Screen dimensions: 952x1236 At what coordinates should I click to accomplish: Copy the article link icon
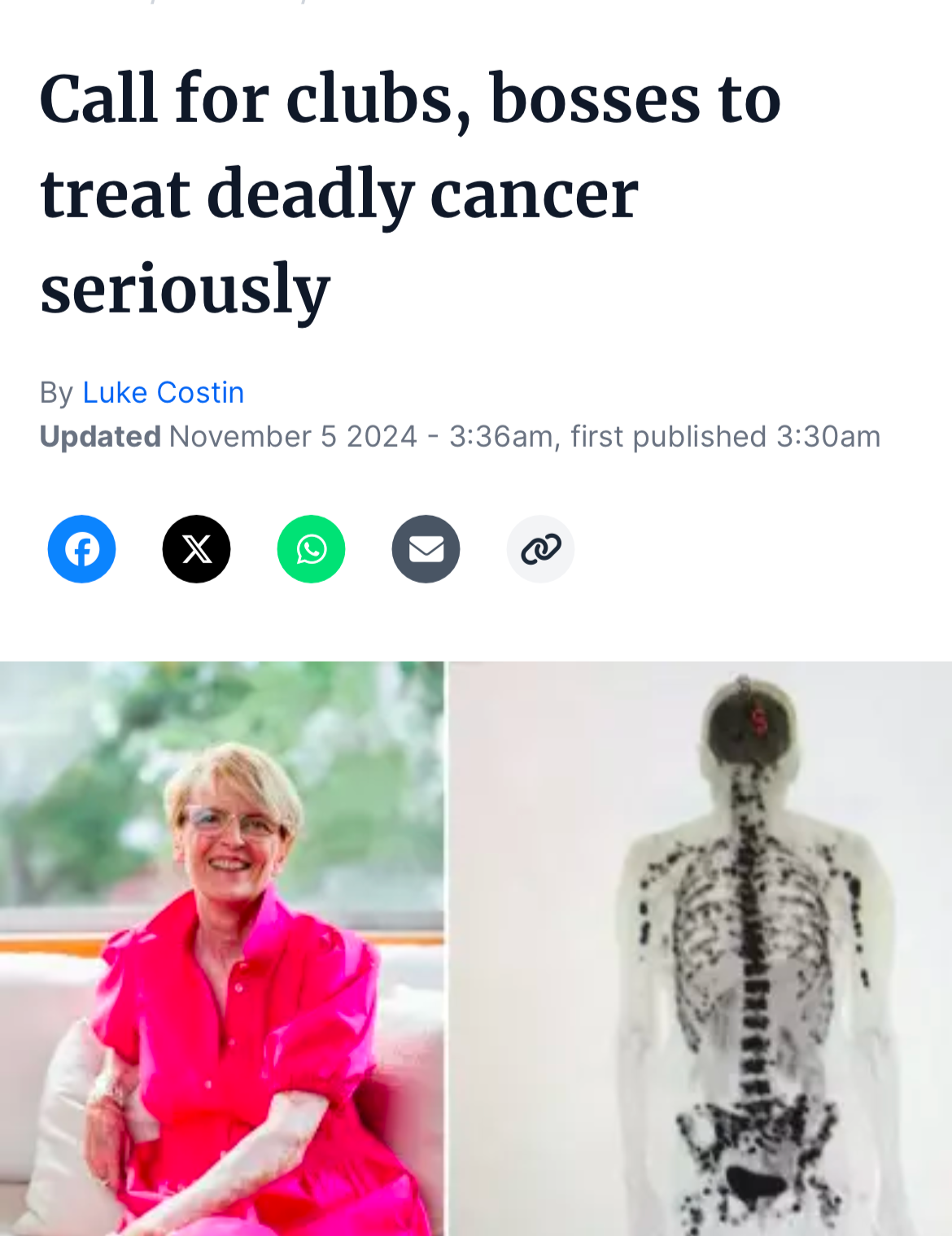click(540, 549)
